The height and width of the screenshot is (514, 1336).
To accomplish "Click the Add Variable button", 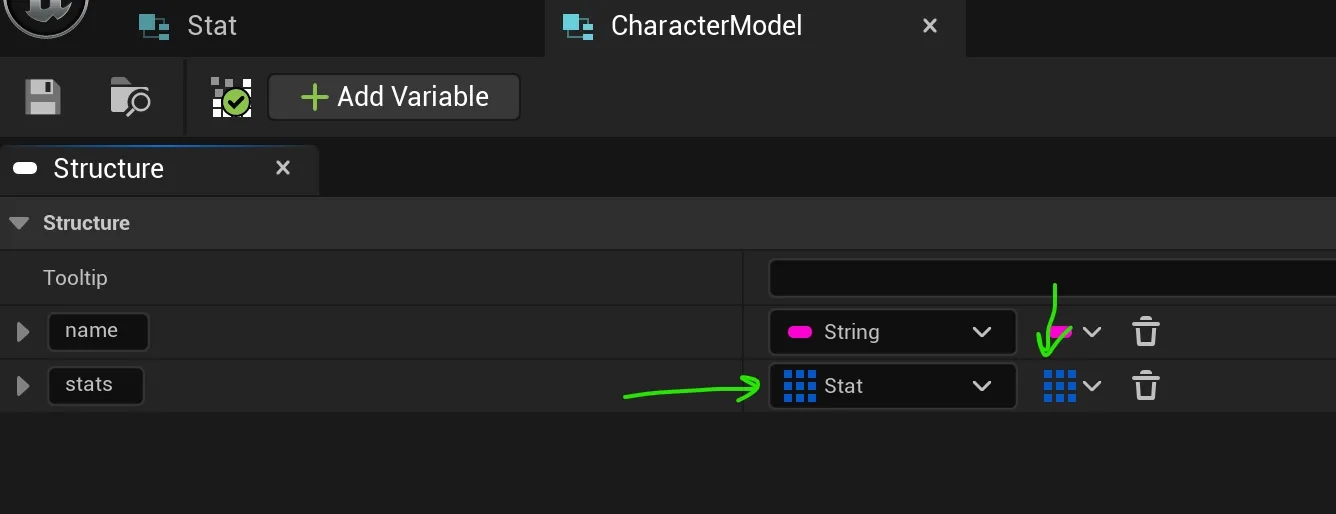I will [x=394, y=97].
